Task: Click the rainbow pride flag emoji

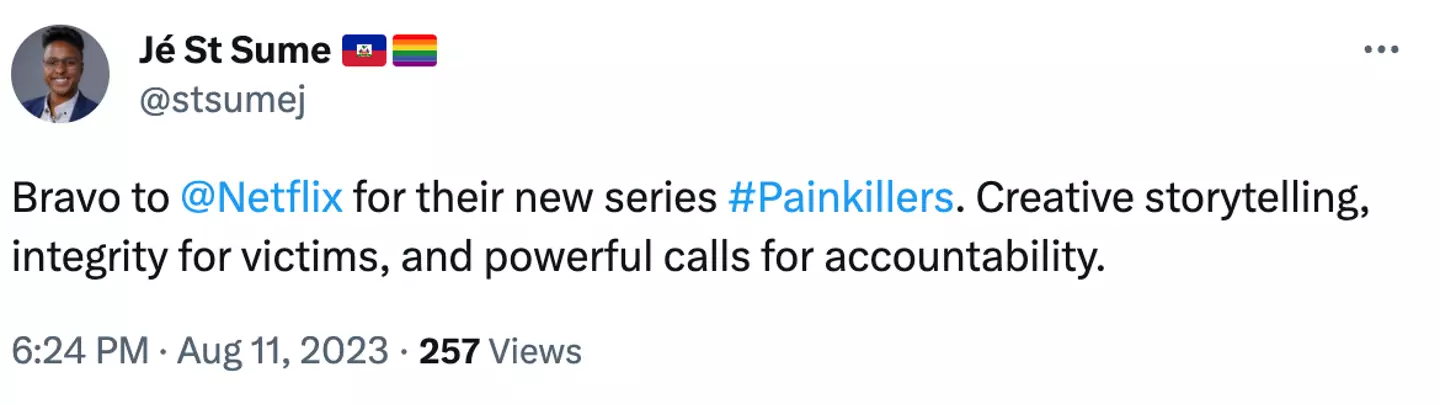Action: click(x=414, y=49)
